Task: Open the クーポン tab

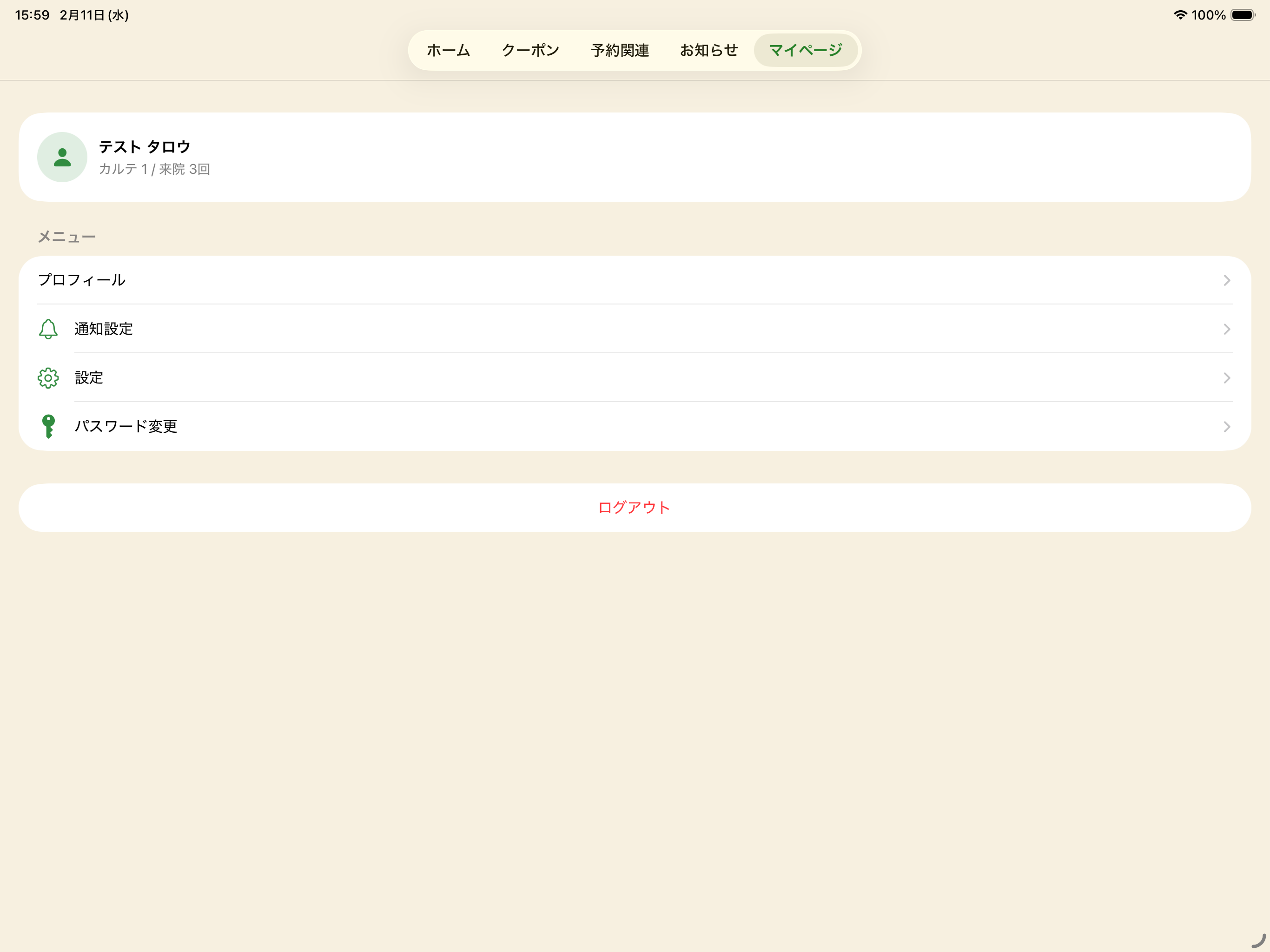Action: 530,51
